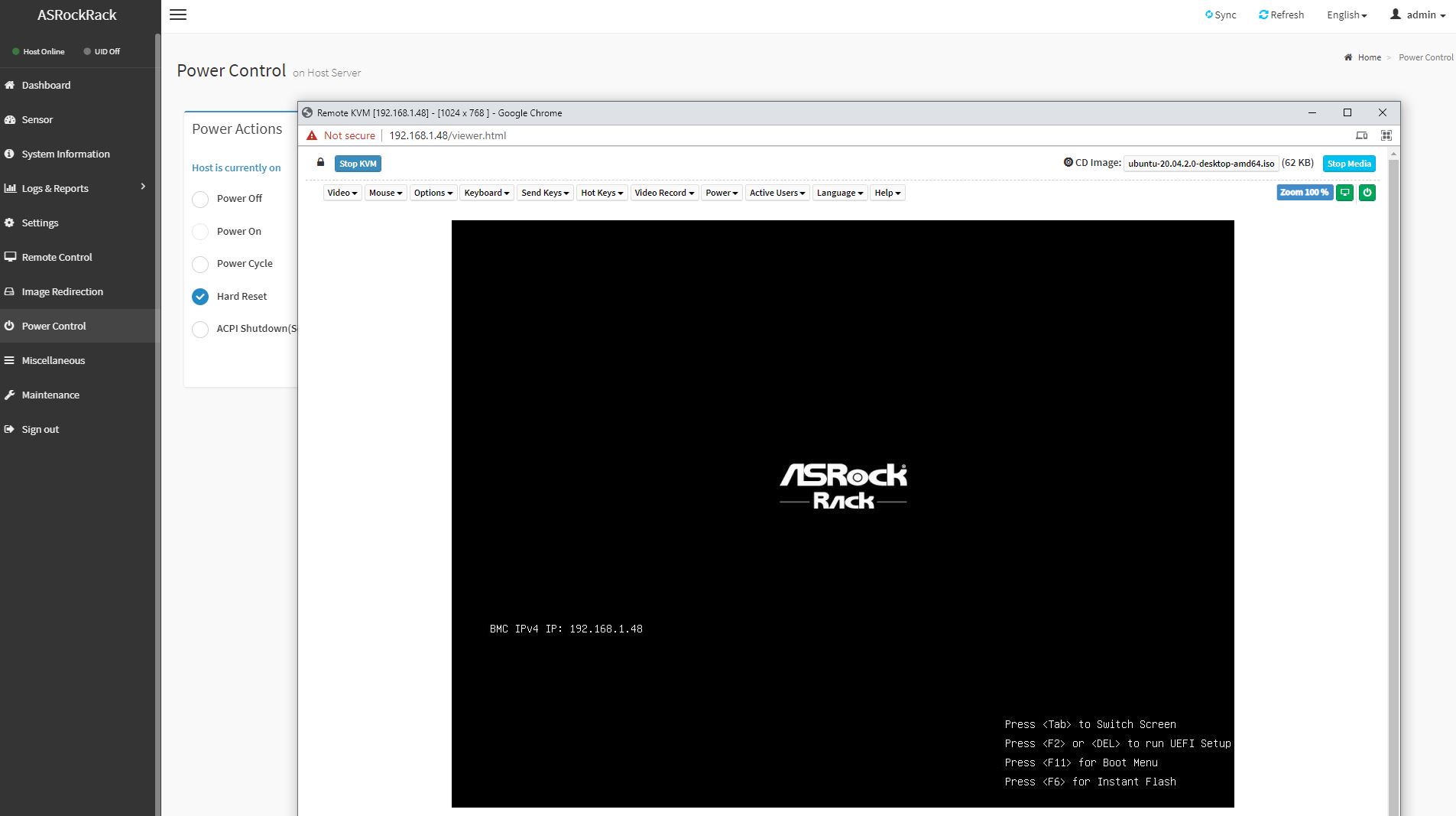The image size is (1456, 816).
Task: Click the cast icon in KVM address bar
Action: click(x=1362, y=135)
